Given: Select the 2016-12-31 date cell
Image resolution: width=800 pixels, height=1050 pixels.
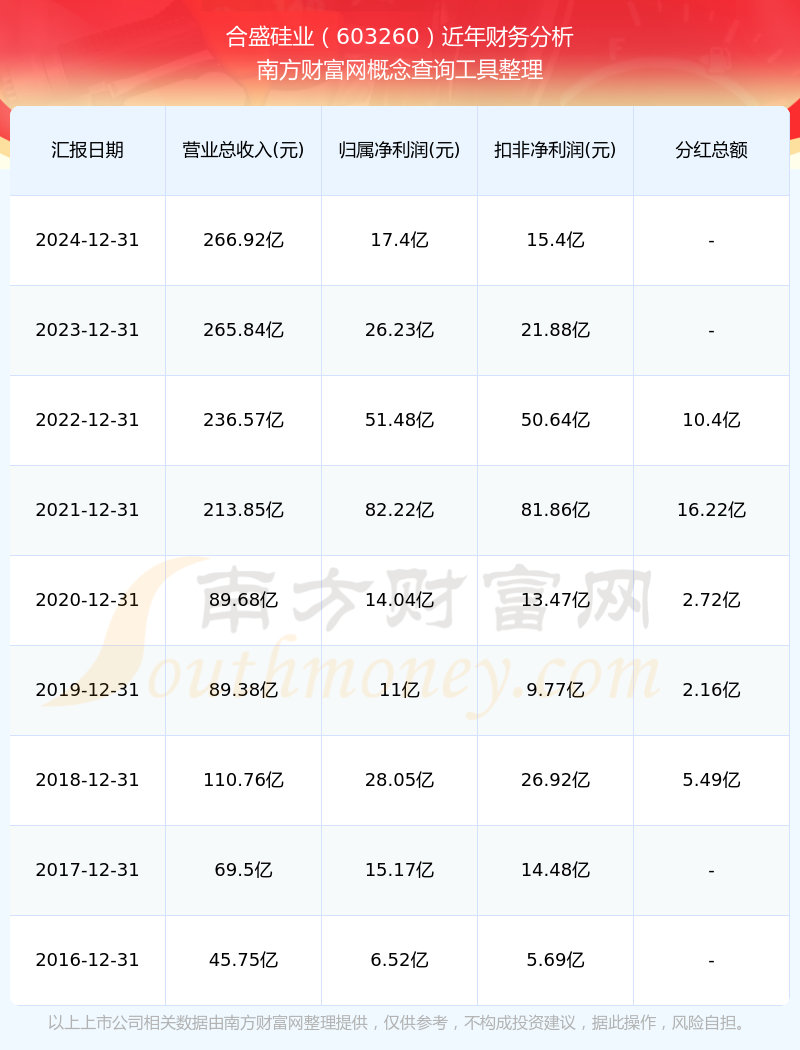Looking at the screenshot, I should pos(88,960).
